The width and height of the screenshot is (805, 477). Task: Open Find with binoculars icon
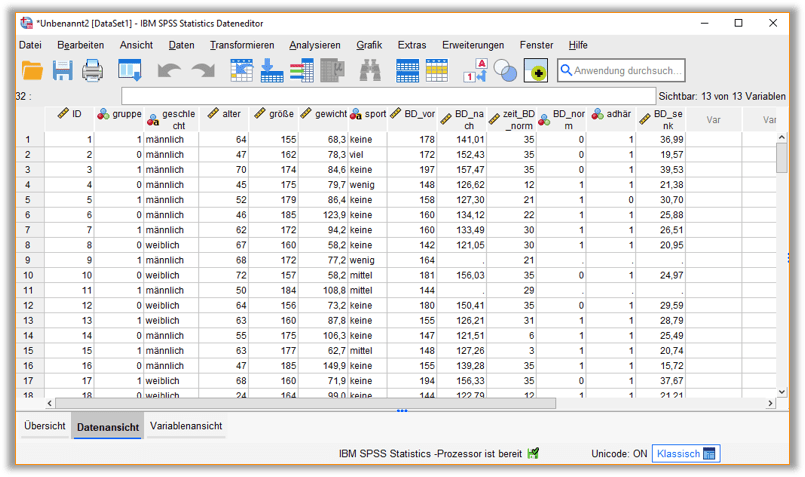point(370,70)
